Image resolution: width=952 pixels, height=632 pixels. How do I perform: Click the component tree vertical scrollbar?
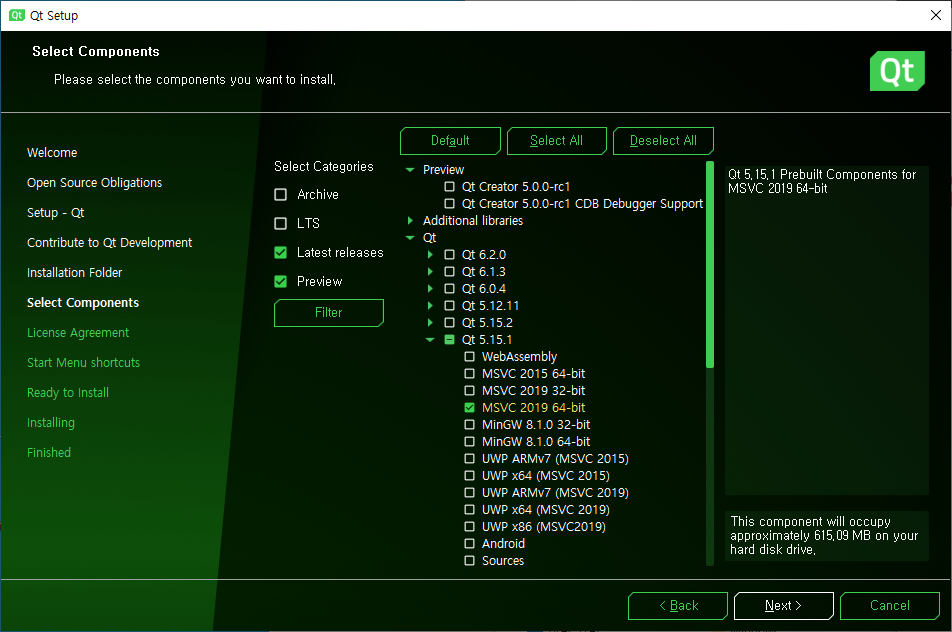coord(710,265)
